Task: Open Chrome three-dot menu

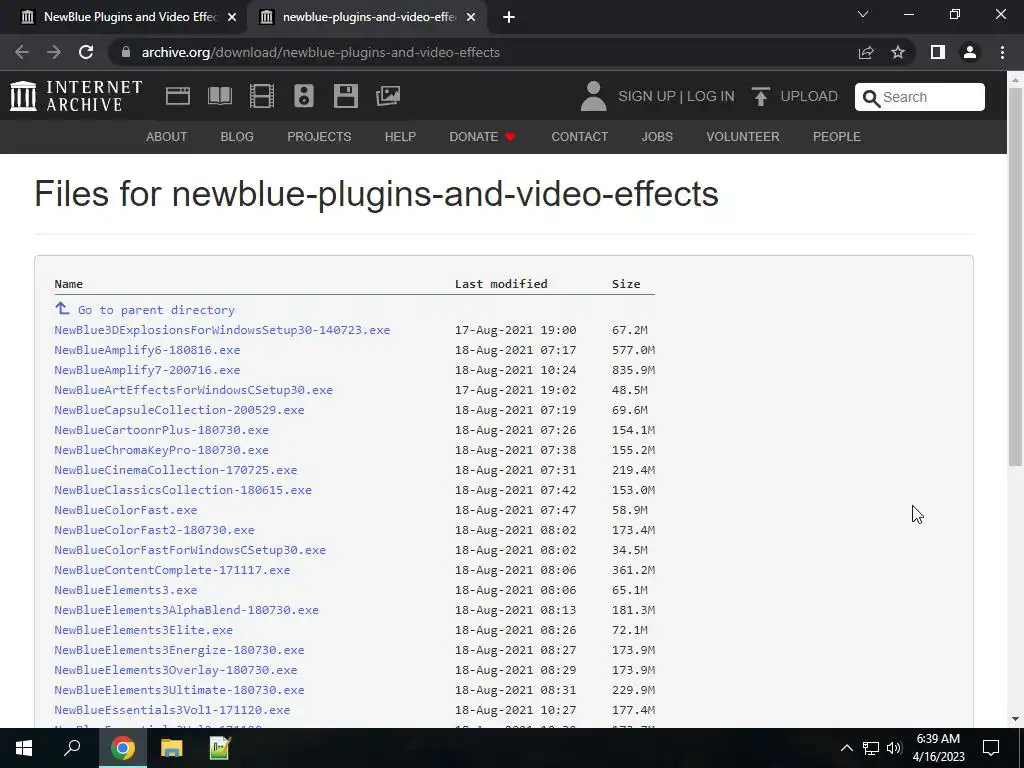Action: [x=1002, y=52]
